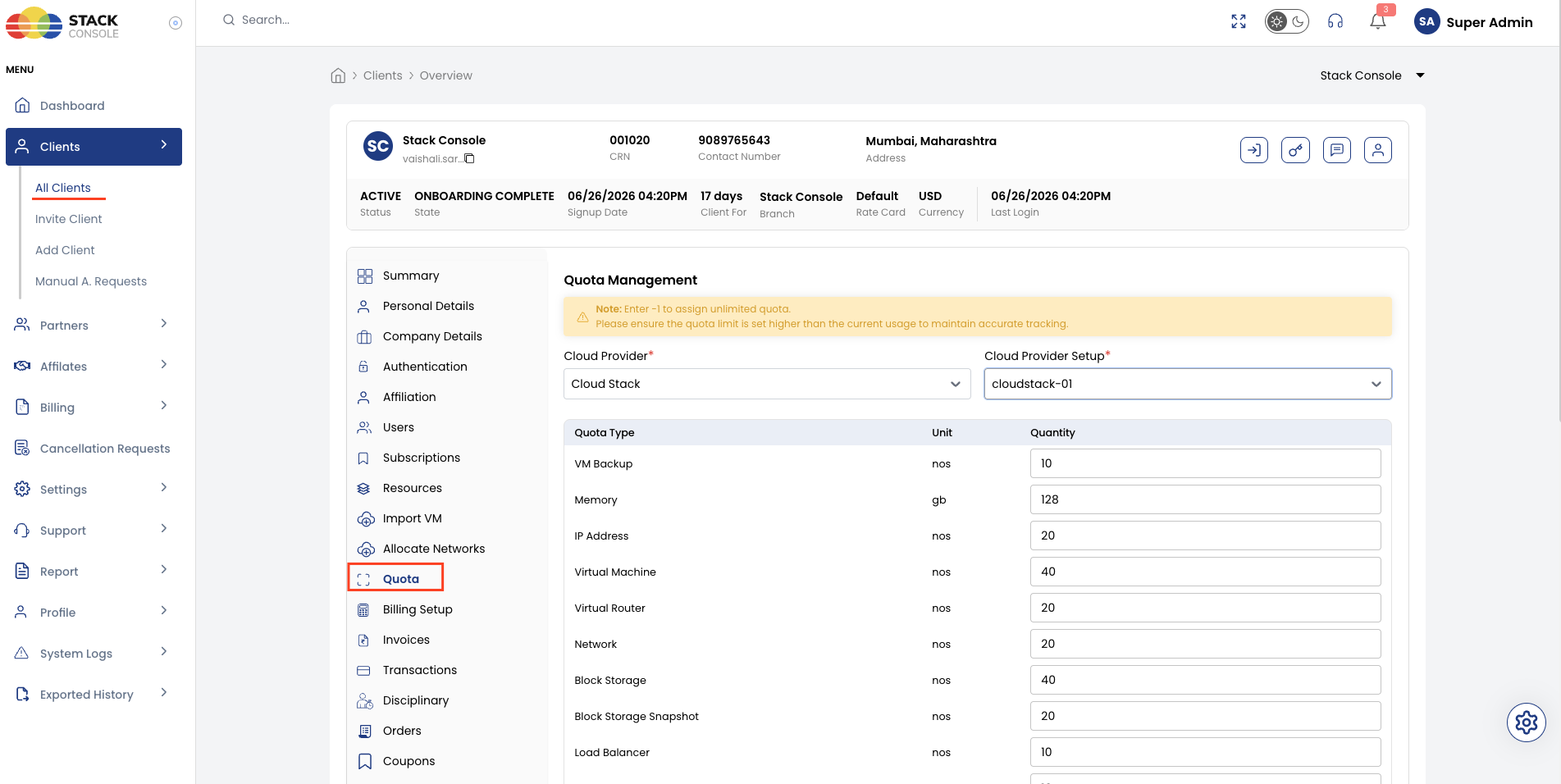Click the home breadcrumb icon
The width and height of the screenshot is (1561, 784).
click(x=338, y=75)
